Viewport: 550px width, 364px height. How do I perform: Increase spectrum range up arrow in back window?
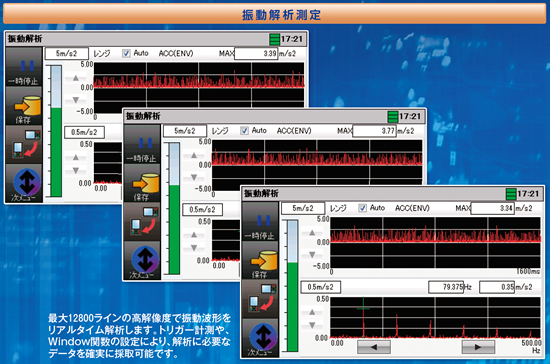click(75, 157)
